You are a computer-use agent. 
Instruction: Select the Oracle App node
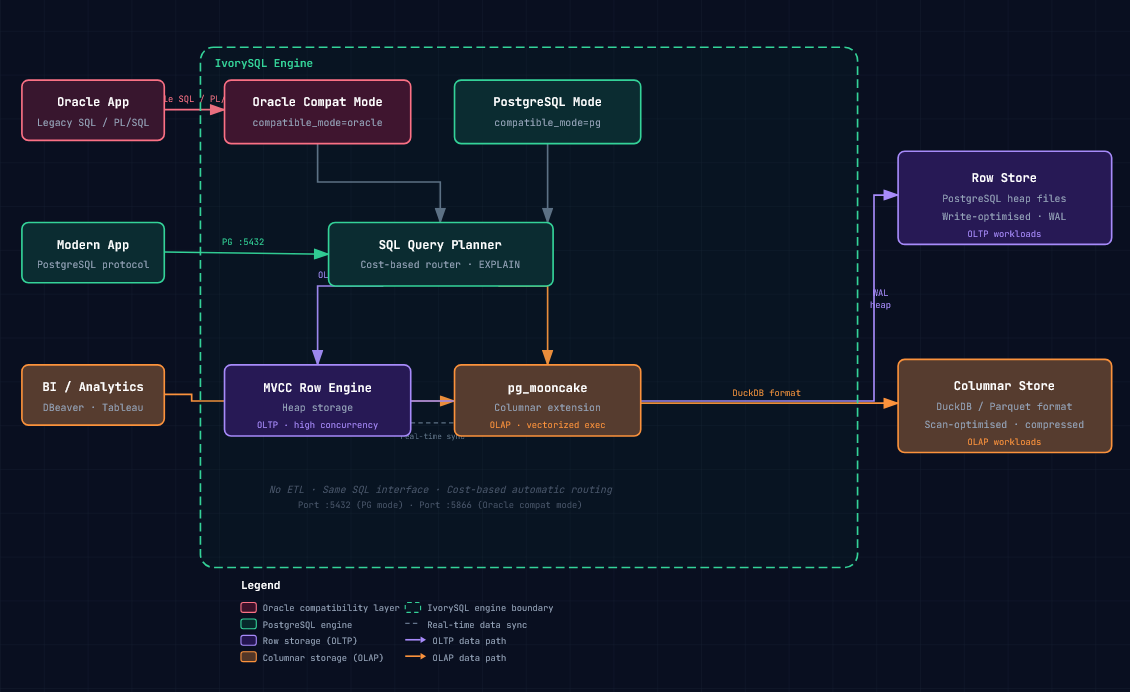coord(93,110)
